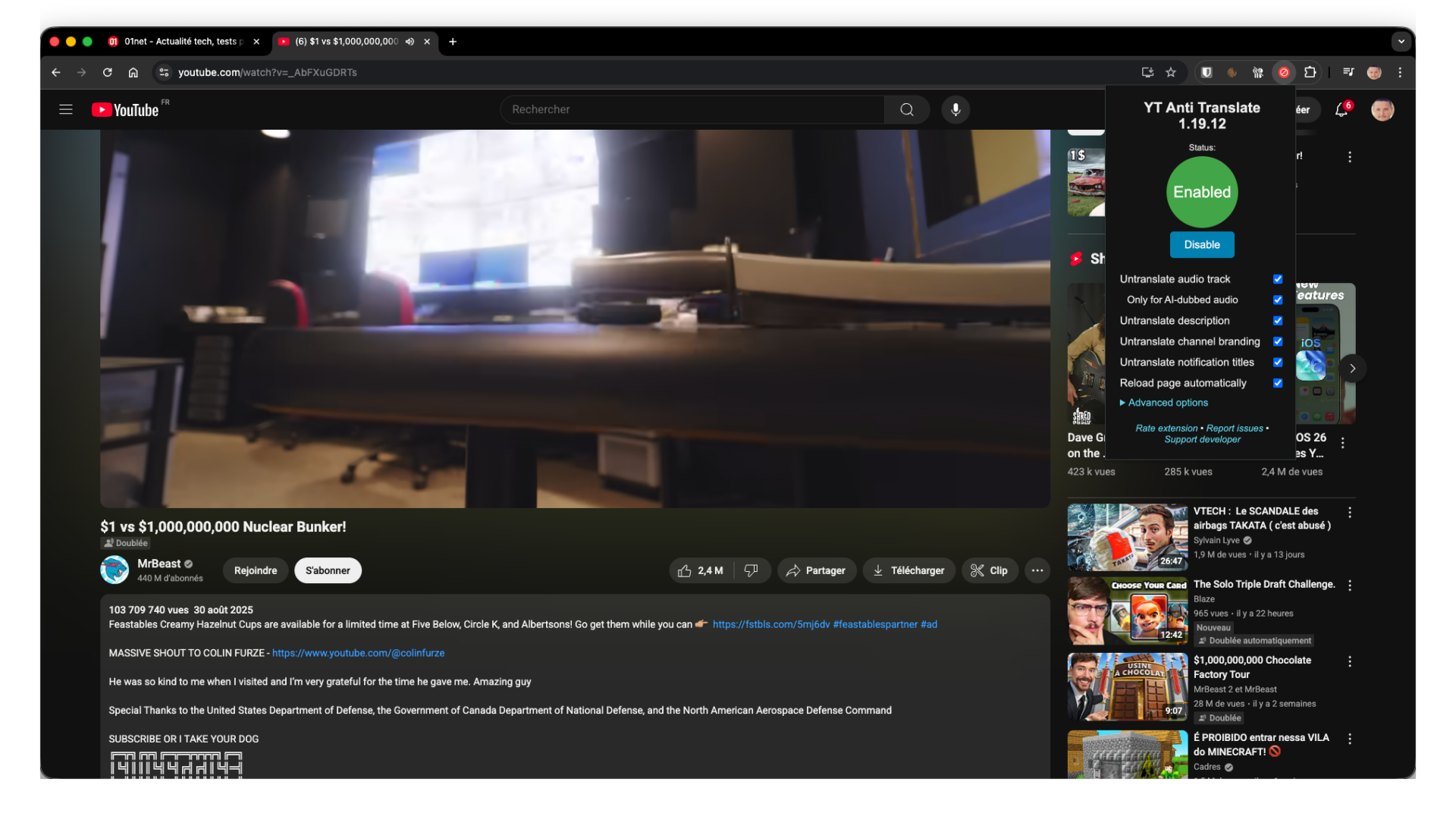Bookmark this page with the star icon
The image size is (1456, 832).
click(x=1171, y=72)
